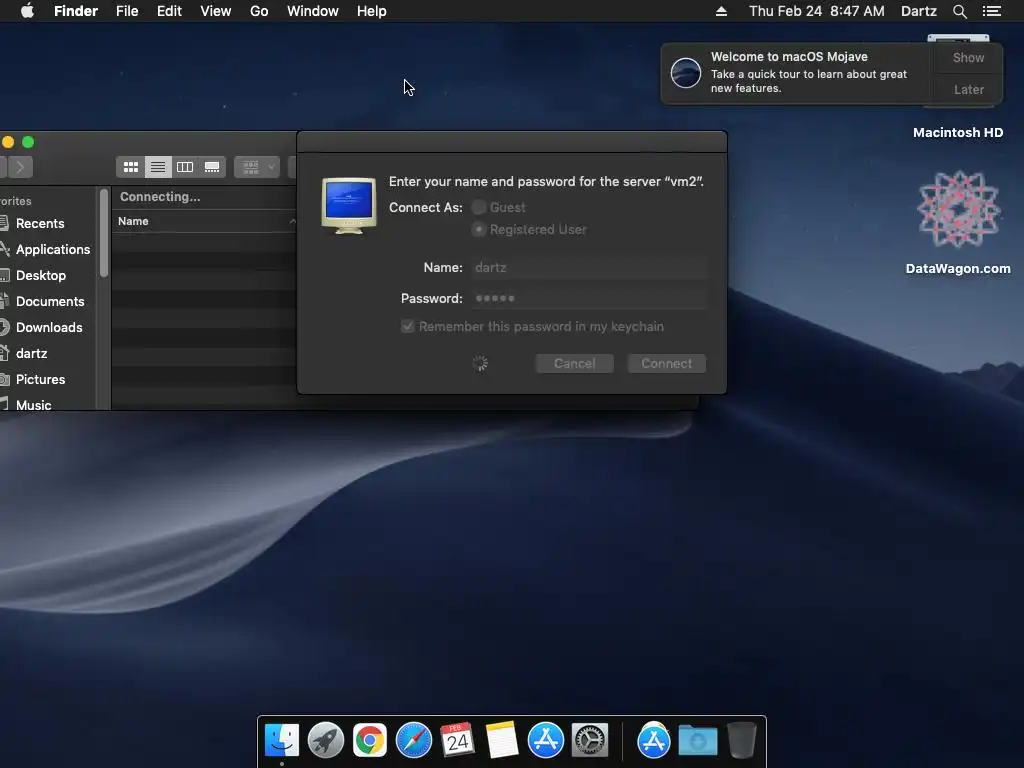
Task: Open Documents in Finder sidebar
Action: (50, 302)
